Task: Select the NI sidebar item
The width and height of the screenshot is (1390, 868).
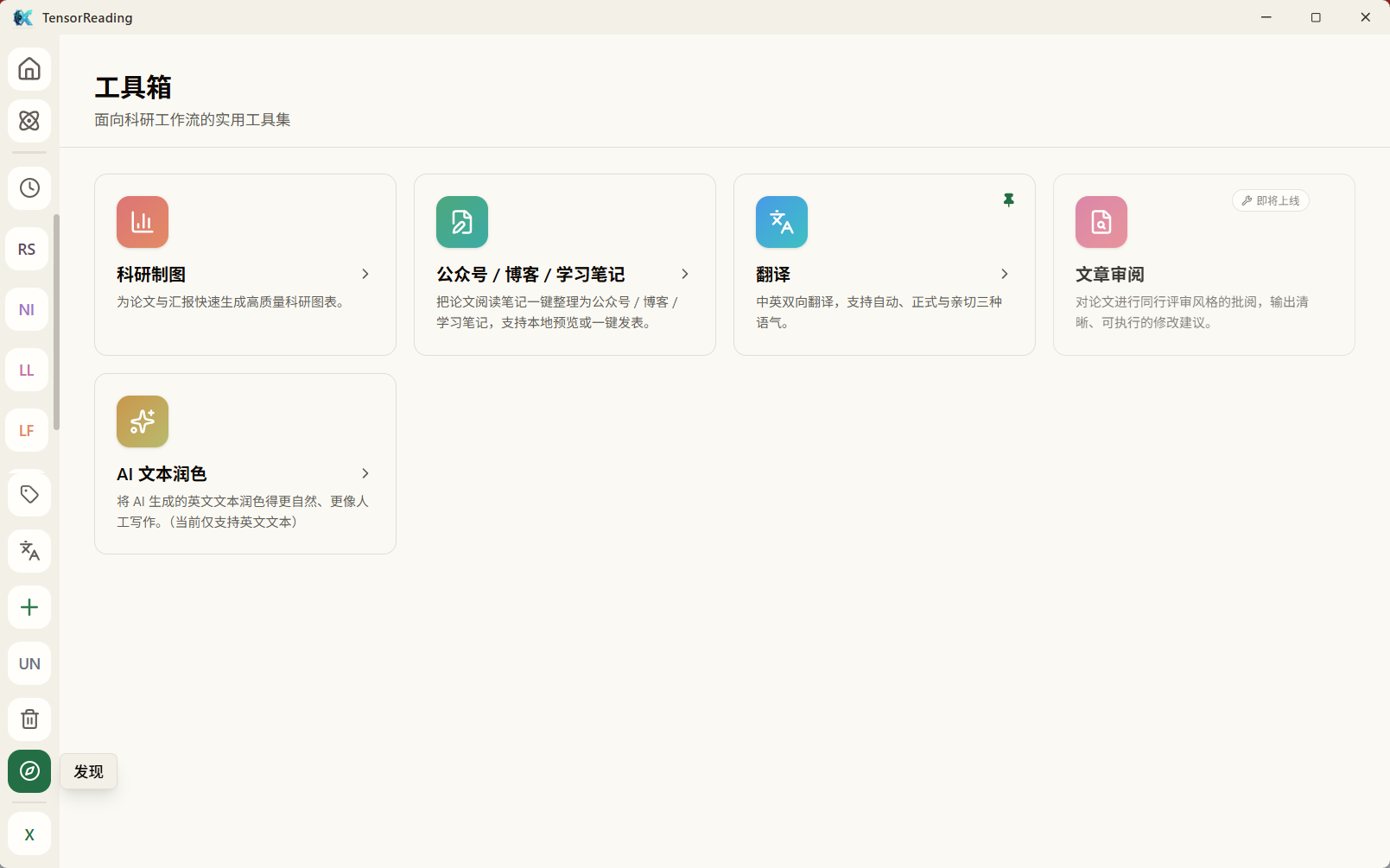Action: (x=27, y=310)
